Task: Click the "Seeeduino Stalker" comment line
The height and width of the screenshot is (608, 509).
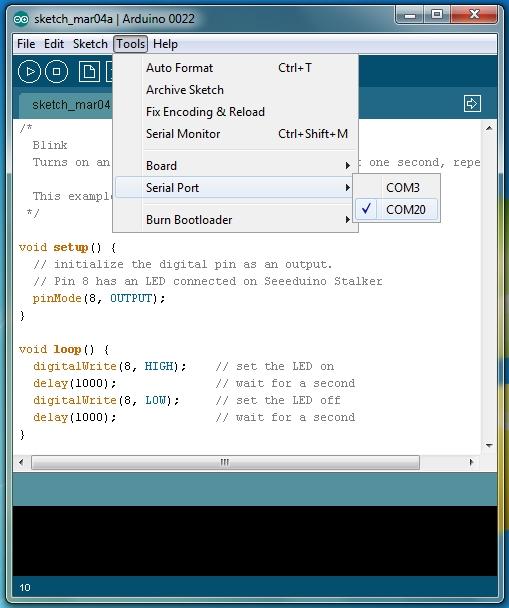Action: click(208, 281)
